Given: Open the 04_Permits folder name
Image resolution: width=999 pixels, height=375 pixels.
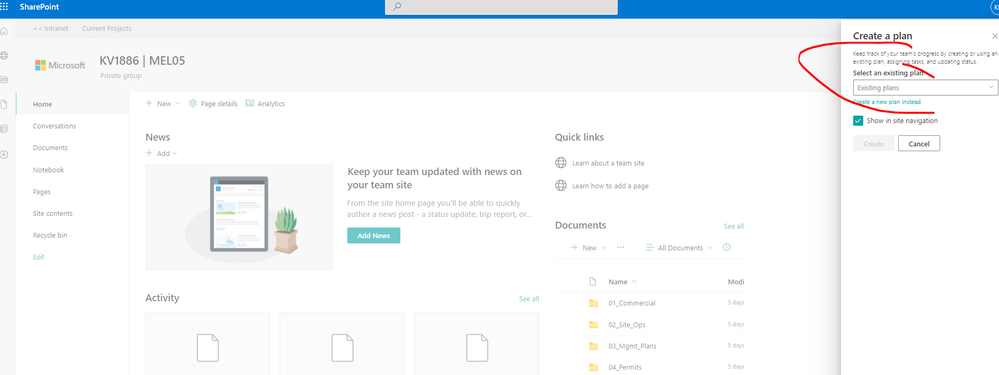Looking at the screenshot, I should tap(625, 367).
